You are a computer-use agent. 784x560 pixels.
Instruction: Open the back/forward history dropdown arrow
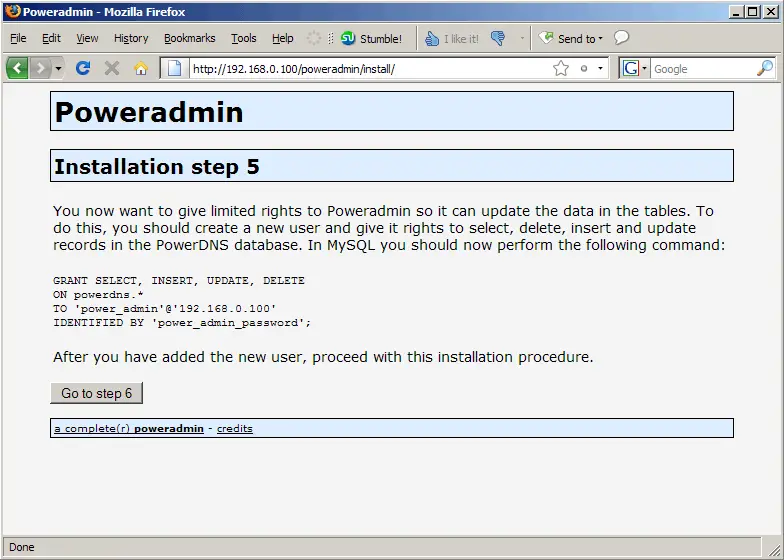[x=58, y=68]
